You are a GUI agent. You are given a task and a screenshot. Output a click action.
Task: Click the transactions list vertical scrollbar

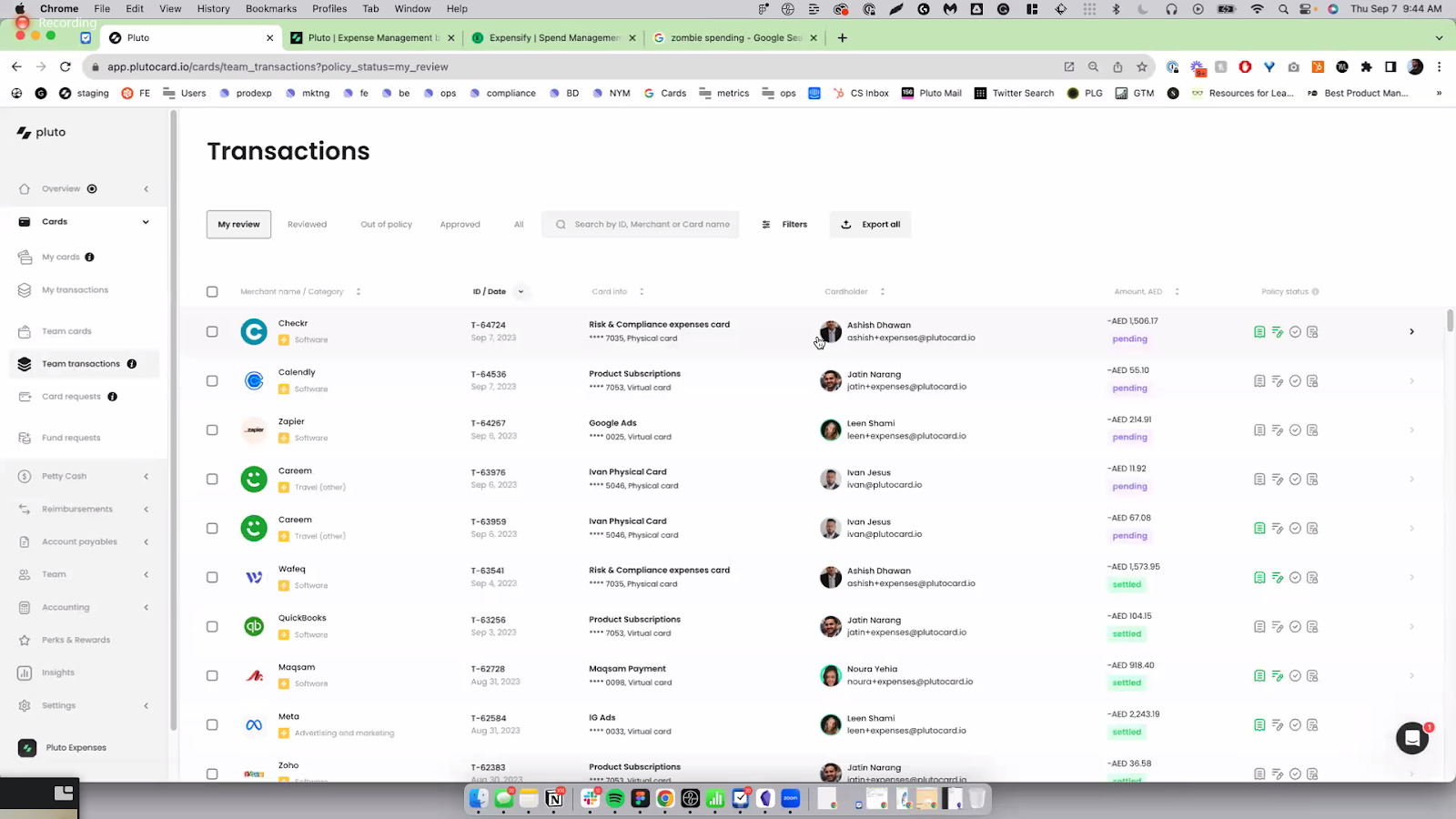[1450, 320]
